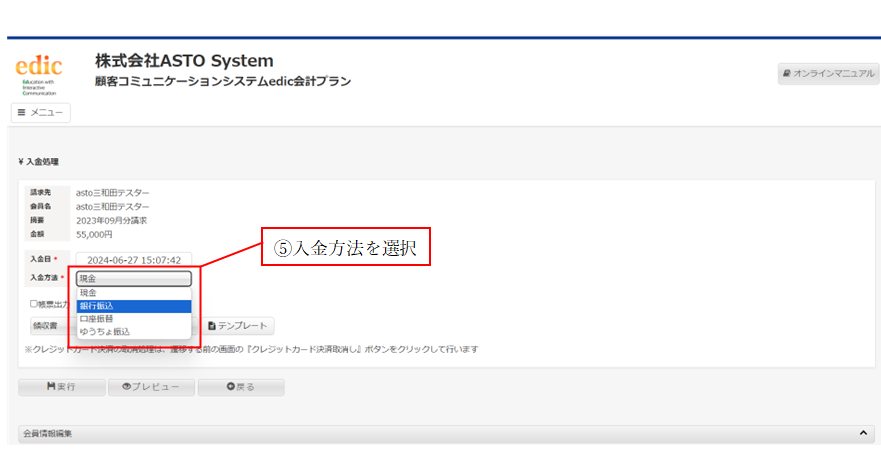Click the ¥ 入金処理 heading
Image resolution: width=881 pixels, height=451 pixels.
[x=39, y=162]
